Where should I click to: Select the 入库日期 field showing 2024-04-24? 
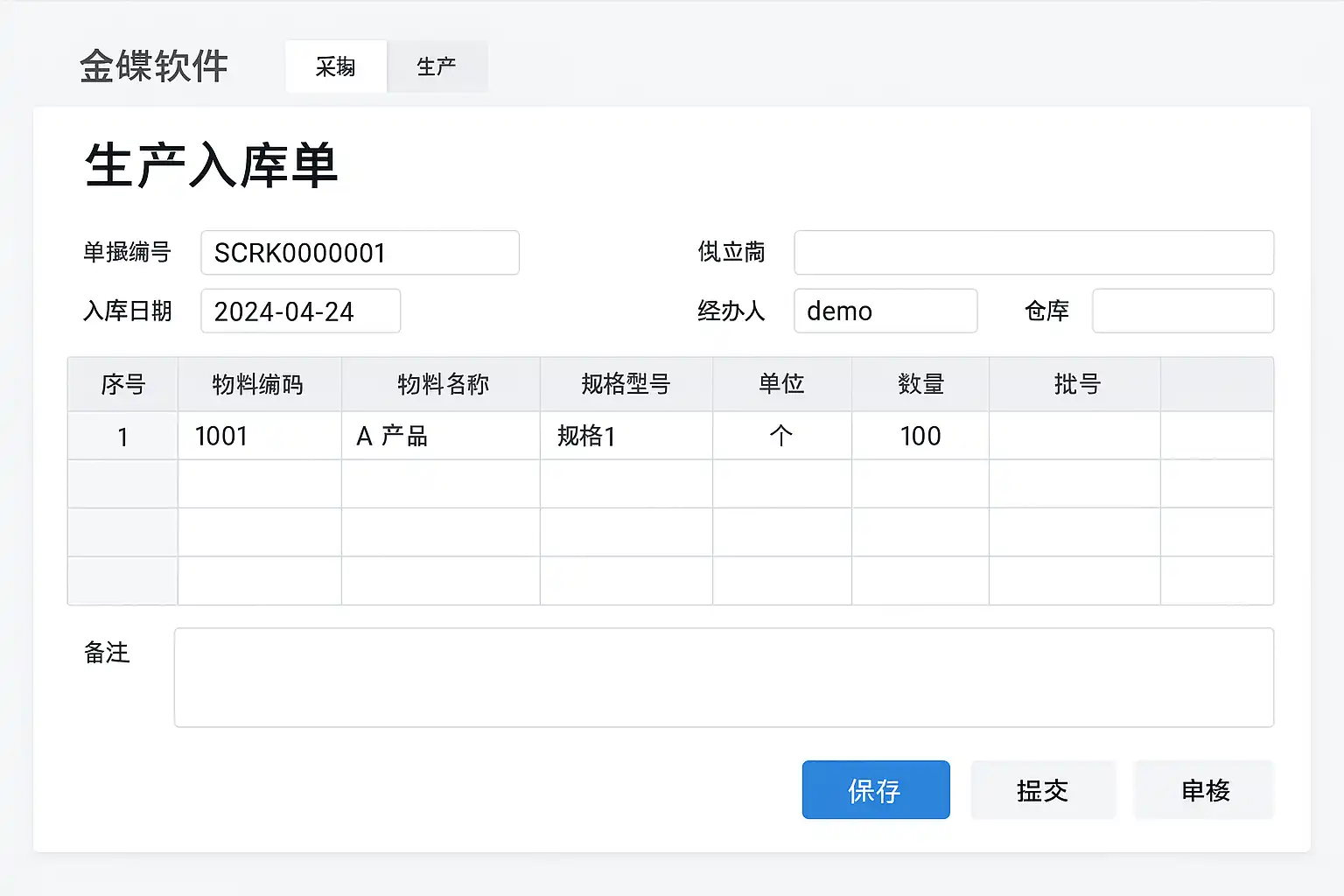pos(300,311)
